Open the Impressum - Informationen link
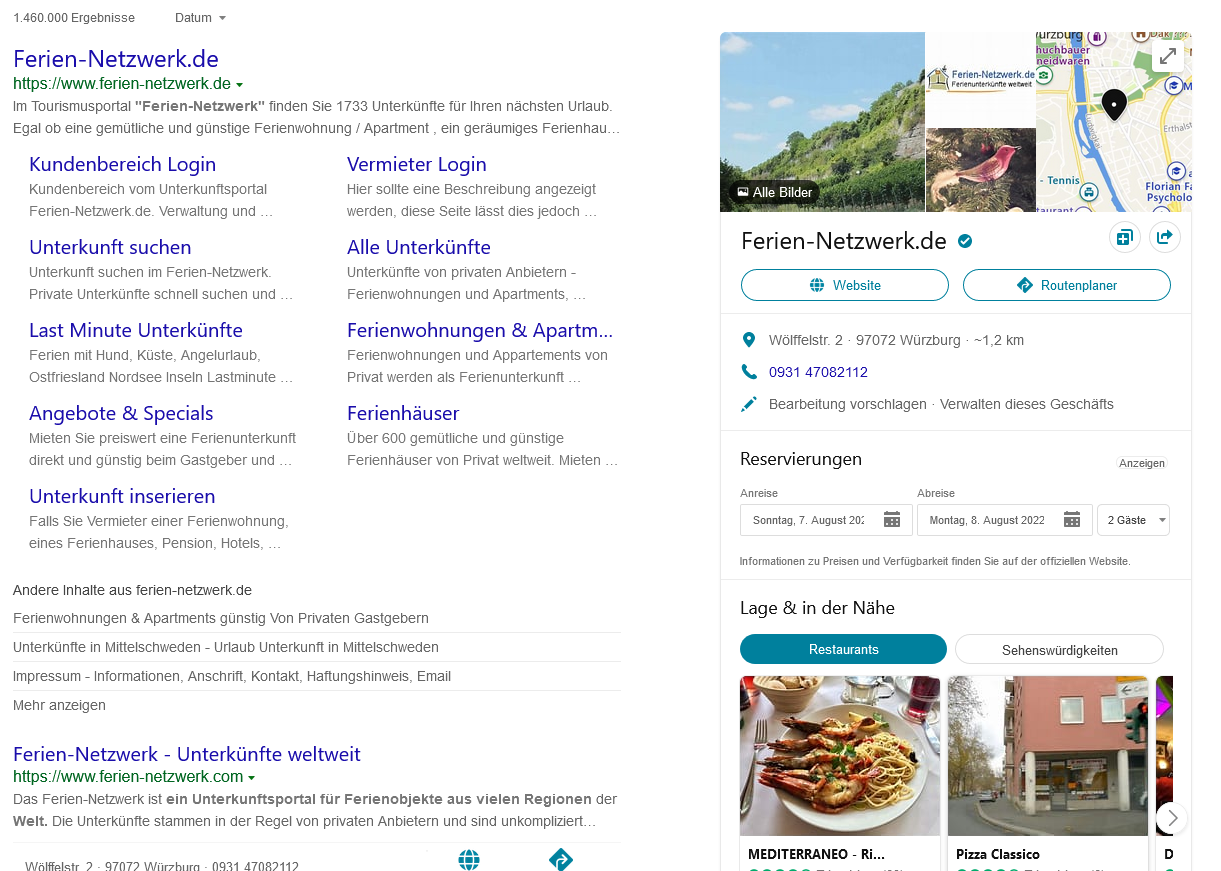The width and height of the screenshot is (1221, 871). pos(232,676)
